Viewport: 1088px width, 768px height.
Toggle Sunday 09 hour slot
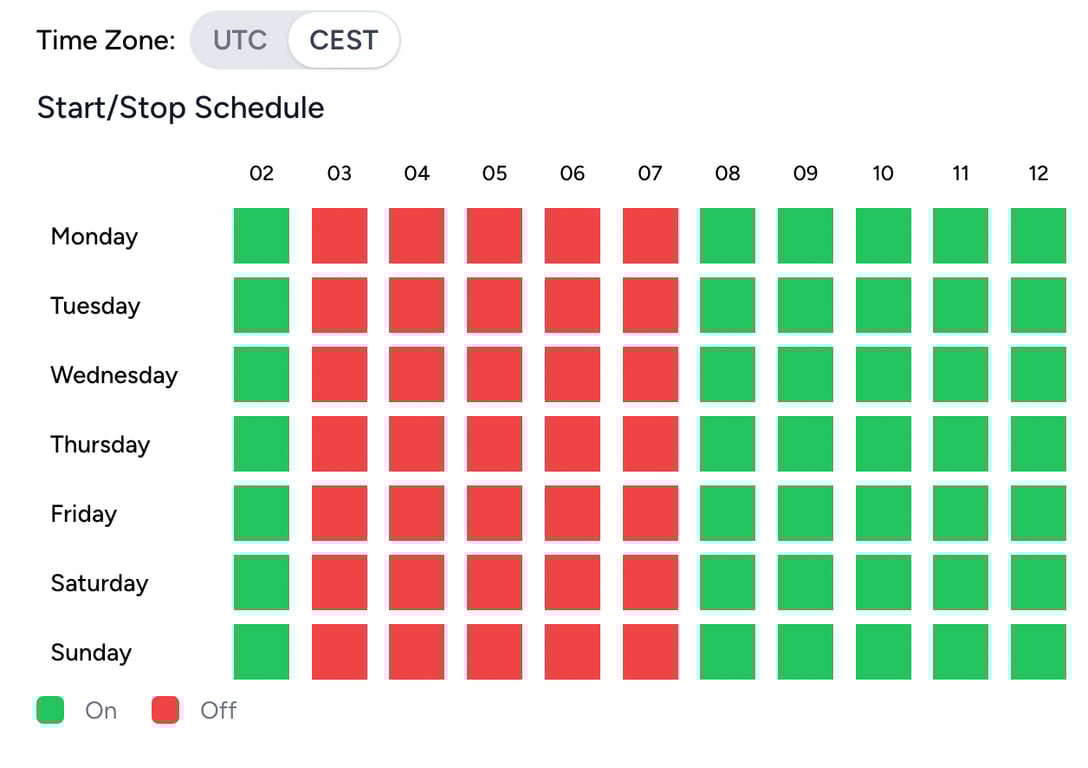(805, 652)
